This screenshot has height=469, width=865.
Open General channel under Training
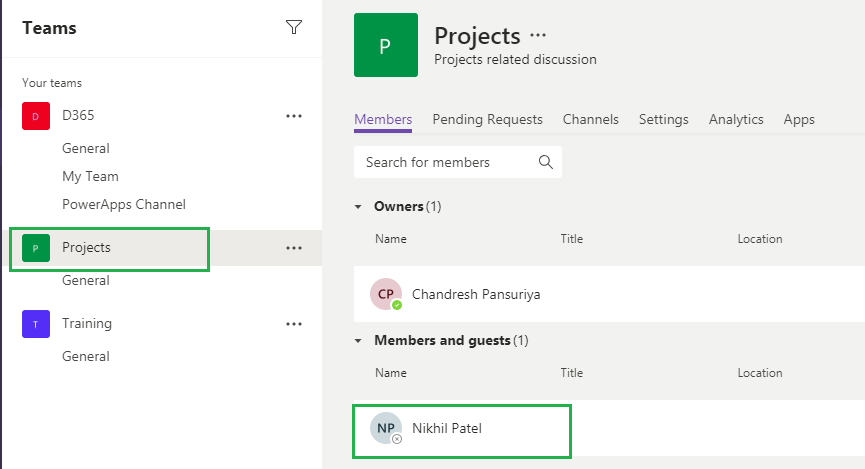[x=86, y=356]
